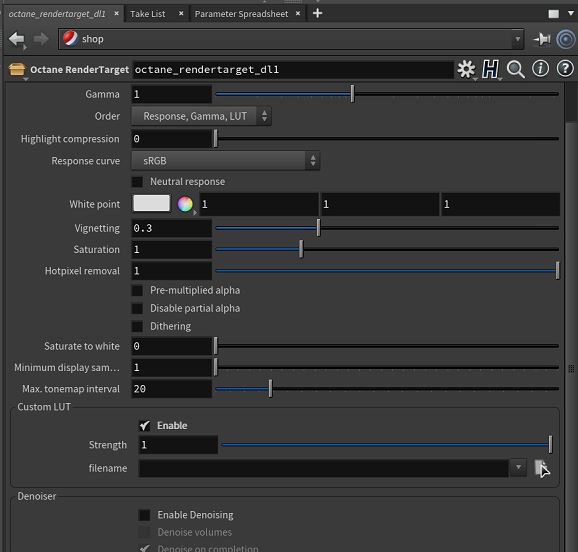578x552 pixels.
Task: Enable the Neutral response checkbox
Action: click(x=137, y=181)
